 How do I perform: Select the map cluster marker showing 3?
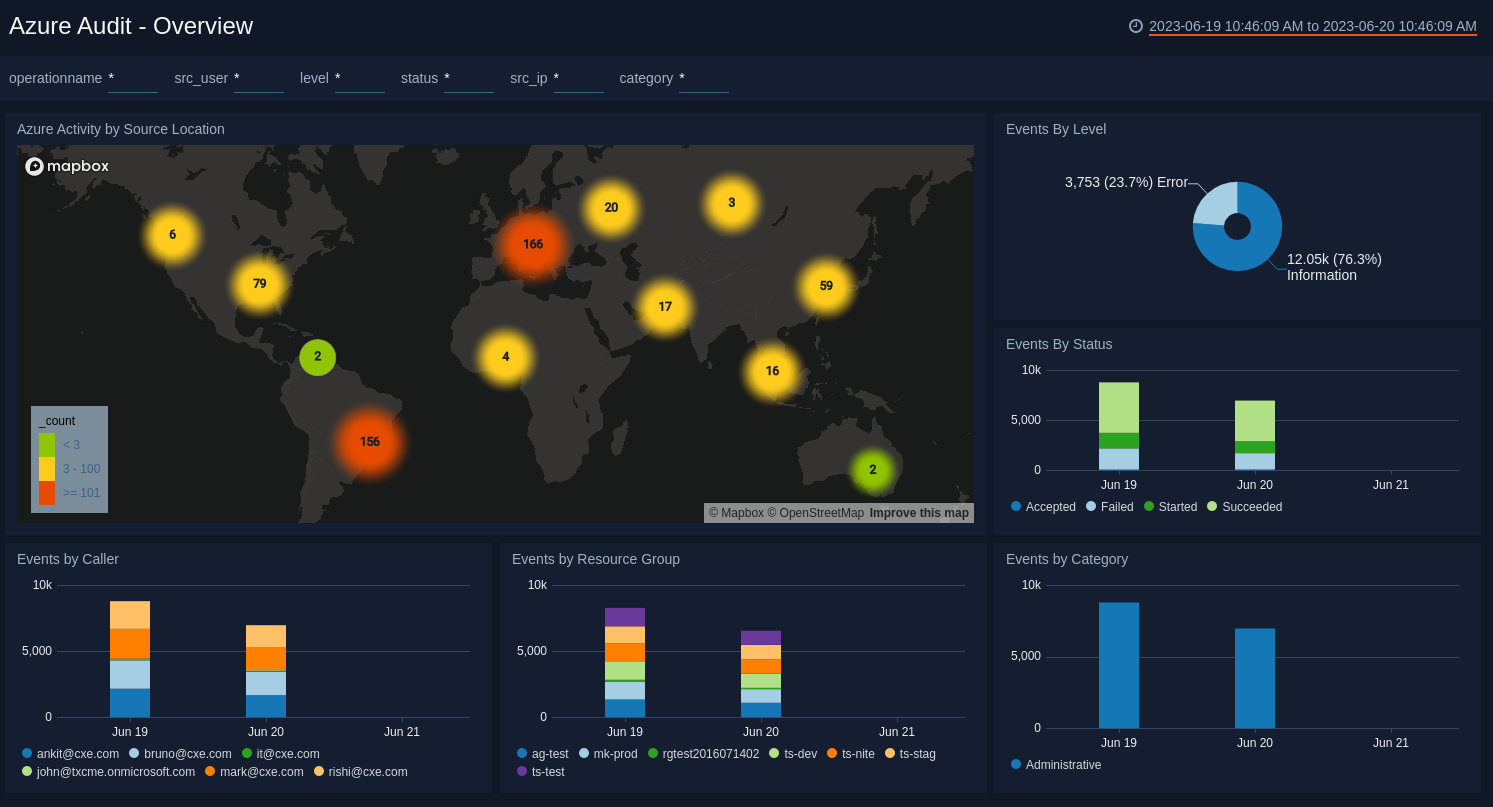(732, 203)
